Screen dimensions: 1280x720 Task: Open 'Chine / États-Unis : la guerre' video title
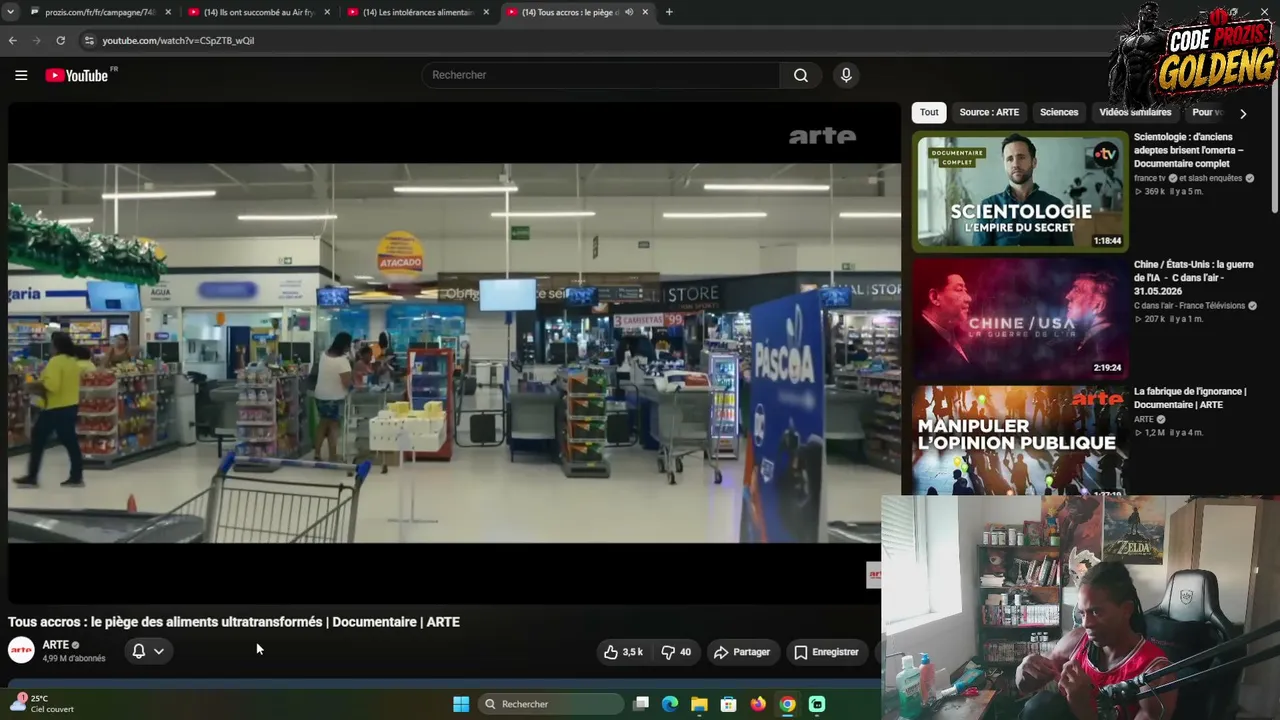tap(1193, 277)
